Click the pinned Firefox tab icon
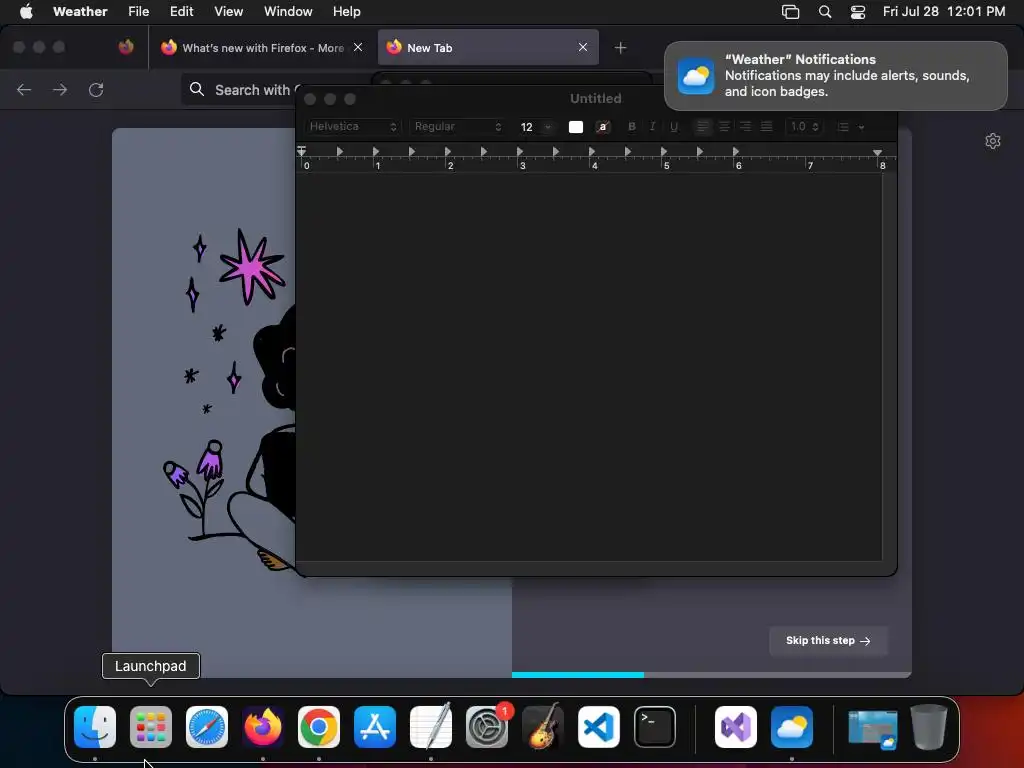The width and height of the screenshot is (1024, 768). pos(126,47)
